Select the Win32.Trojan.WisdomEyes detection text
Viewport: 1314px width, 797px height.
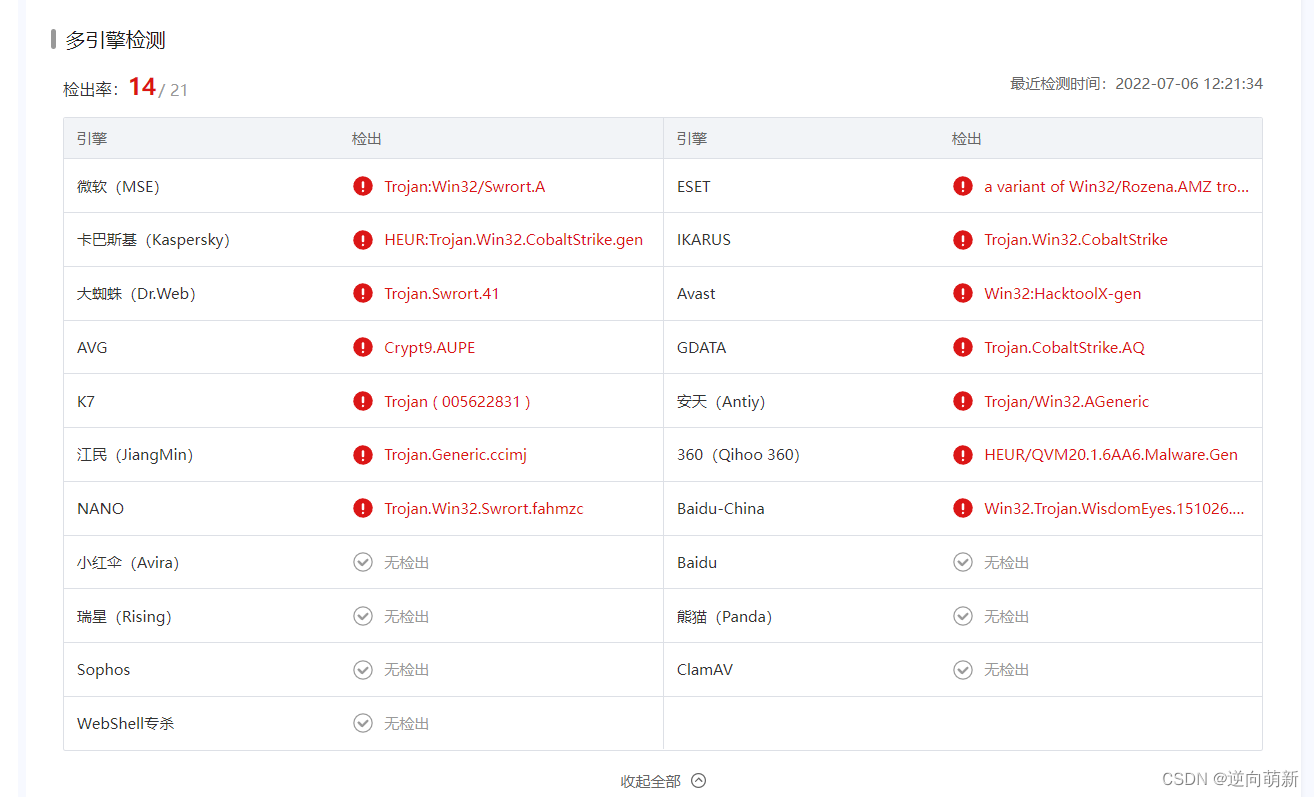tap(1115, 509)
